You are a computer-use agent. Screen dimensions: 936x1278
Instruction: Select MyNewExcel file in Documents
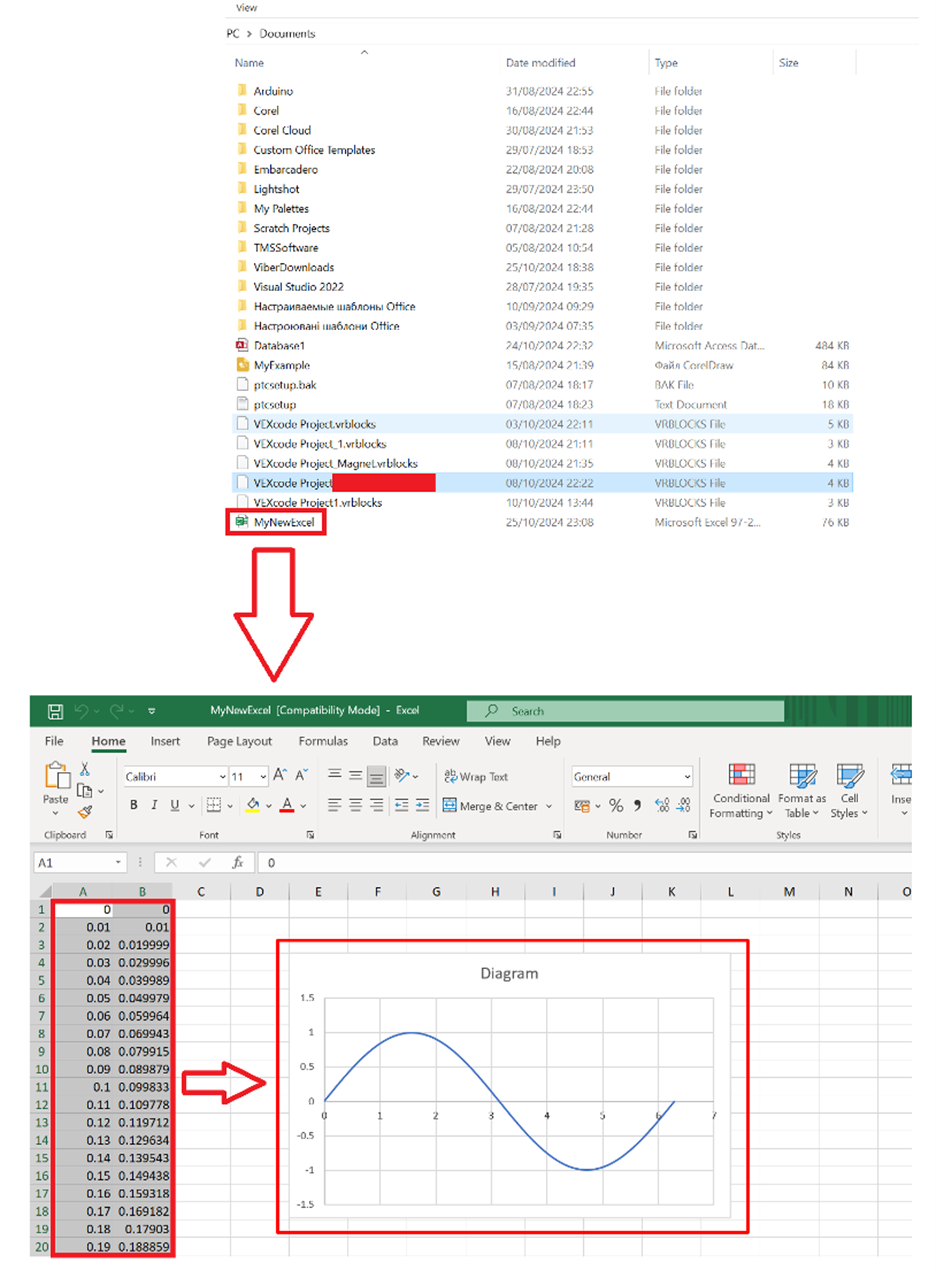click(x=282, y=522)
